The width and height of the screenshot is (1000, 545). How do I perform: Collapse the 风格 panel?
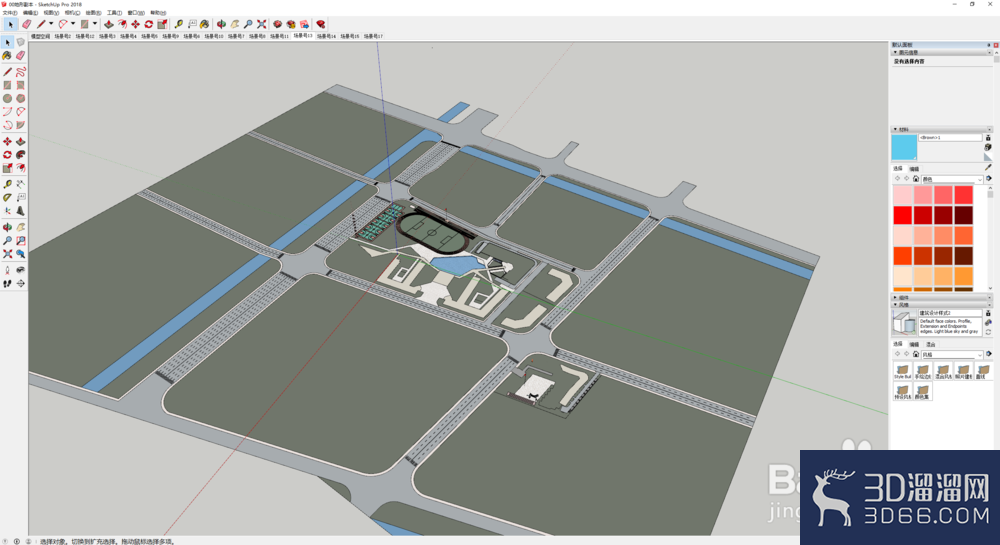click(x=895, y=304)
